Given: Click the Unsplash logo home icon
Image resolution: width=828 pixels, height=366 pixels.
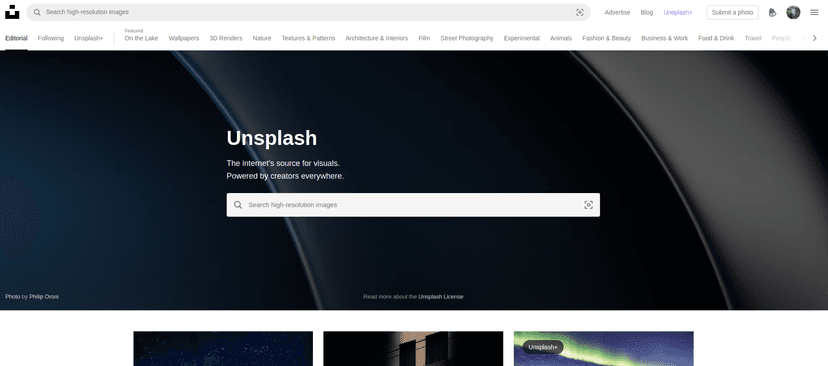Looking at the screenshot, I should click(x=12, y=12).
